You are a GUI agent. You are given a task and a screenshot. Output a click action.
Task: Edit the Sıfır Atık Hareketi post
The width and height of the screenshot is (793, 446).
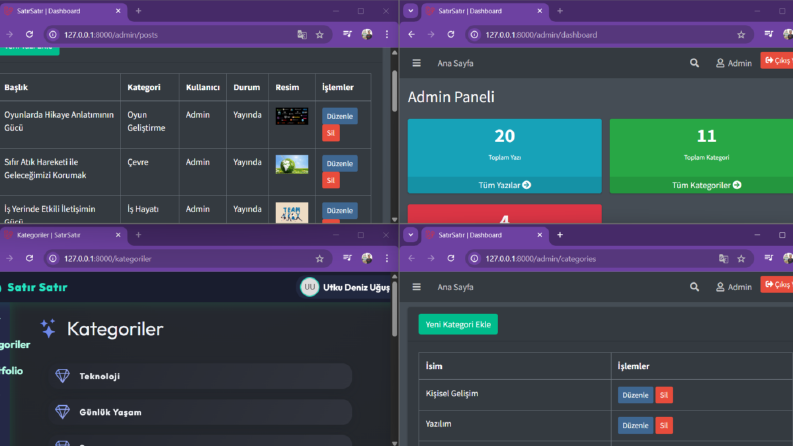pos(339,163)
